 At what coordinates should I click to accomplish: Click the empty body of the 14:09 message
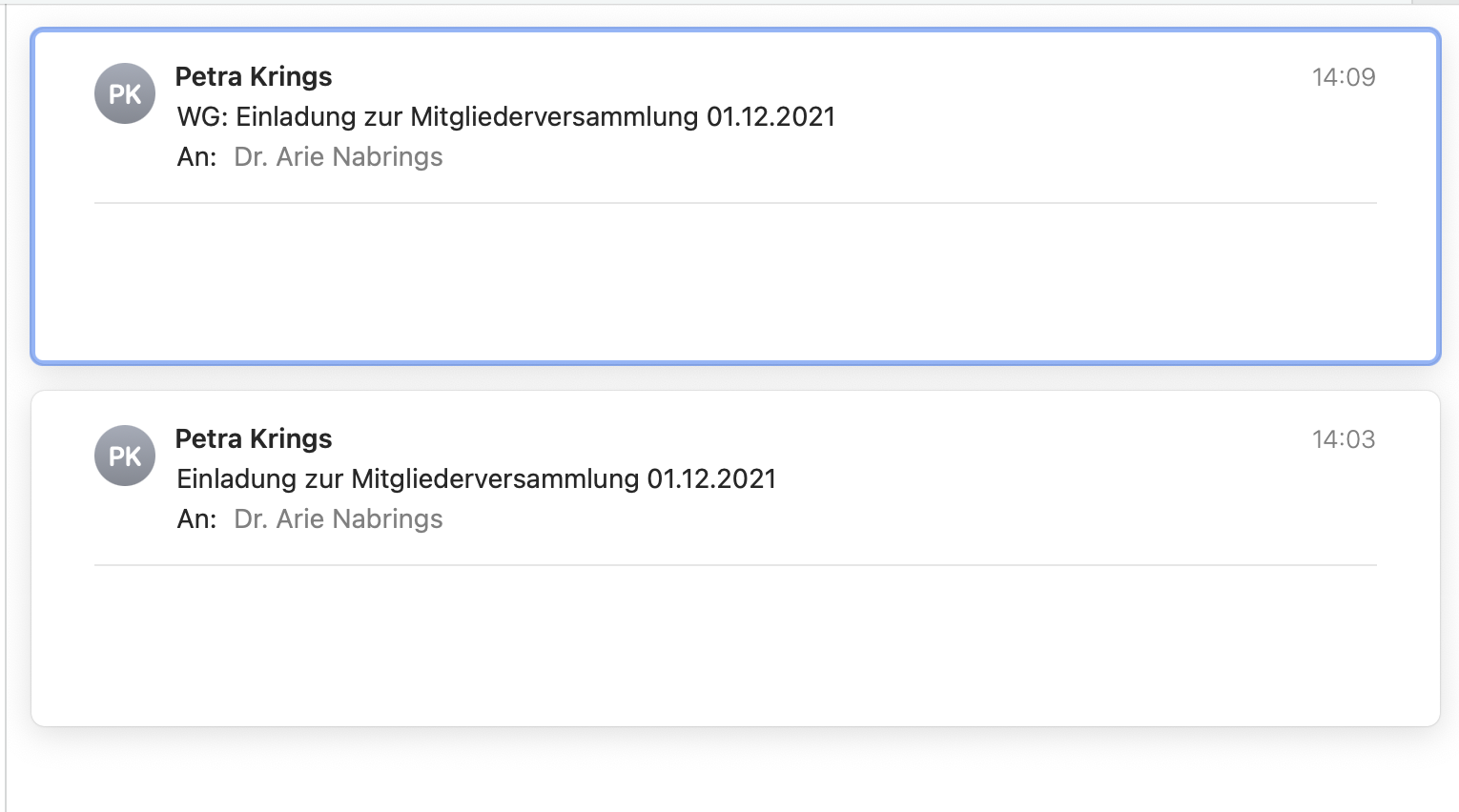[734, 281]
